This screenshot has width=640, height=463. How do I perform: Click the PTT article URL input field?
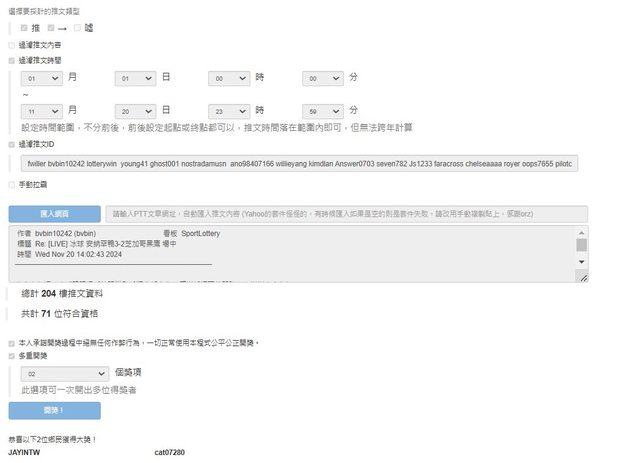point(346,214)
